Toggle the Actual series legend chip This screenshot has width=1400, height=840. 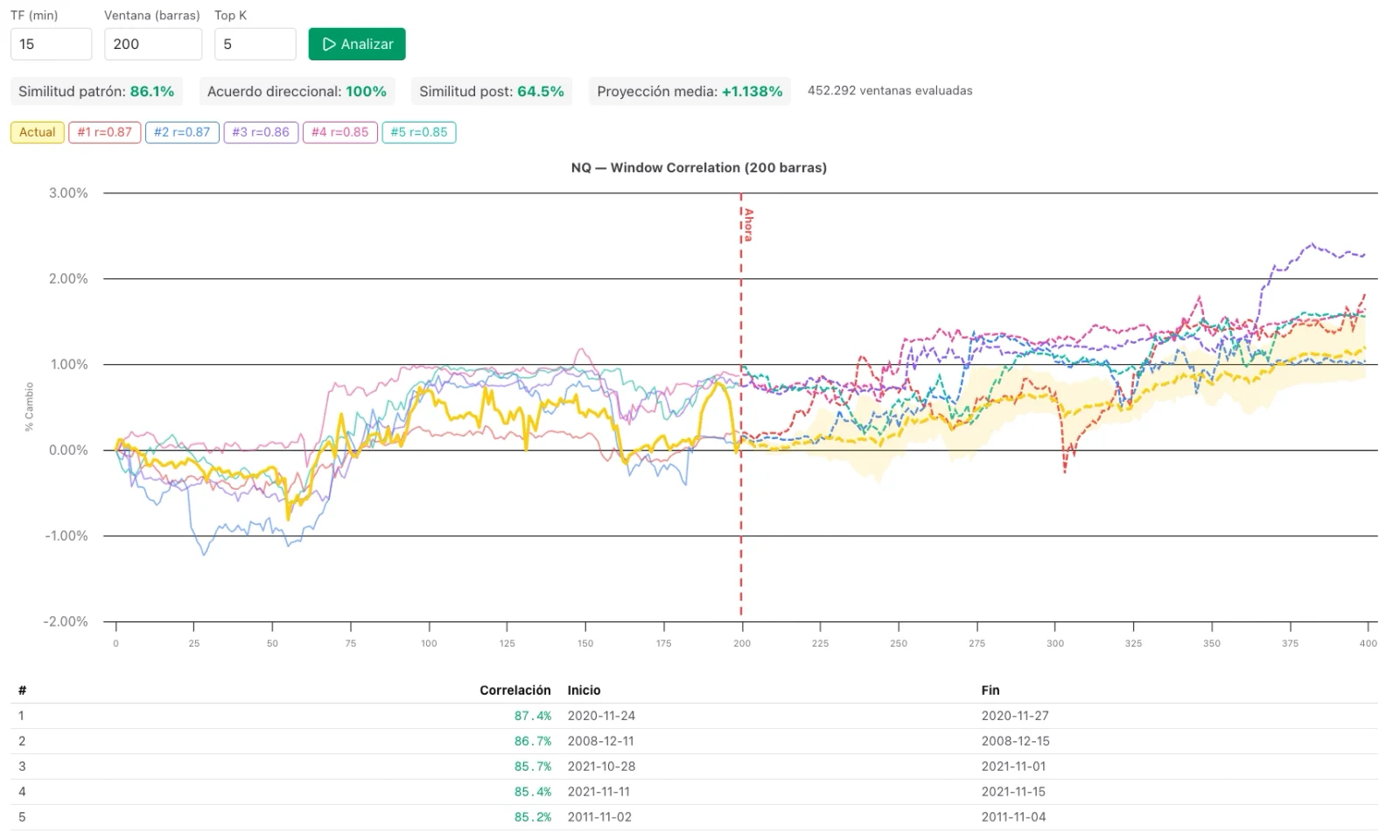coord(38,132)
